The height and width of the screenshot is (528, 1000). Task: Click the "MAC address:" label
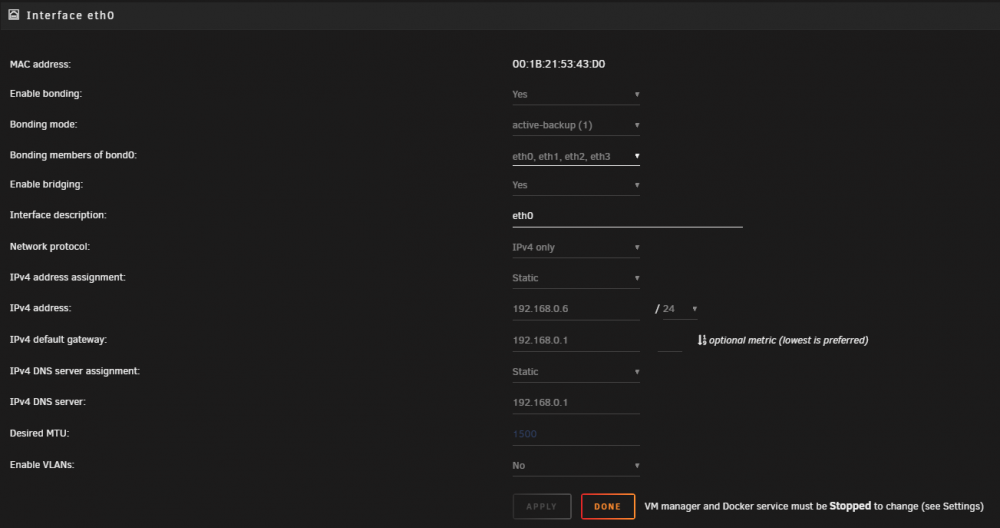coord(40,64)
